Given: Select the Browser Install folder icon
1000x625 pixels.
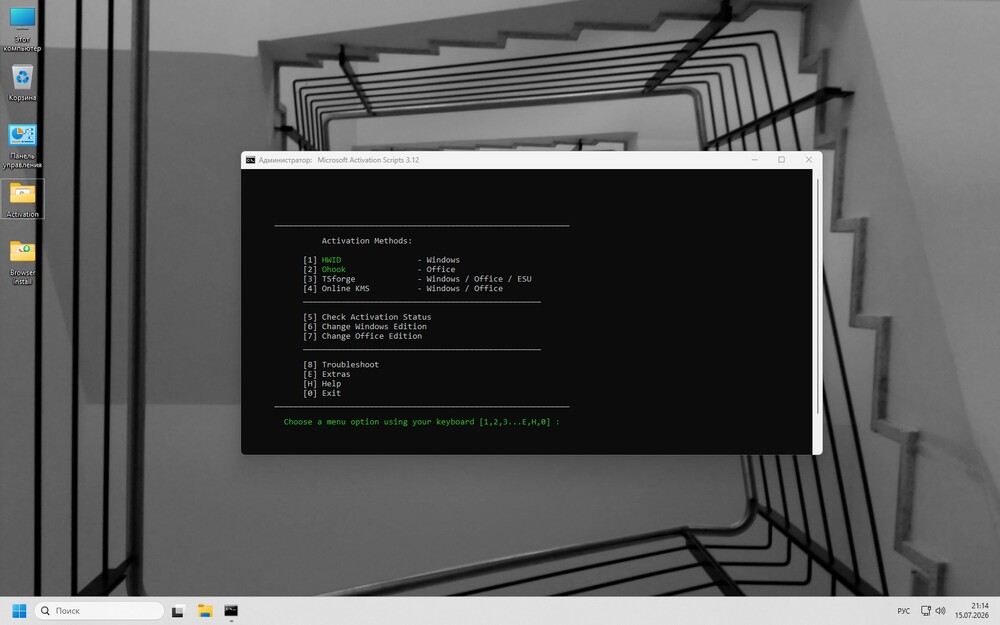Looking at the screenshot, I should tap(22, 263).
